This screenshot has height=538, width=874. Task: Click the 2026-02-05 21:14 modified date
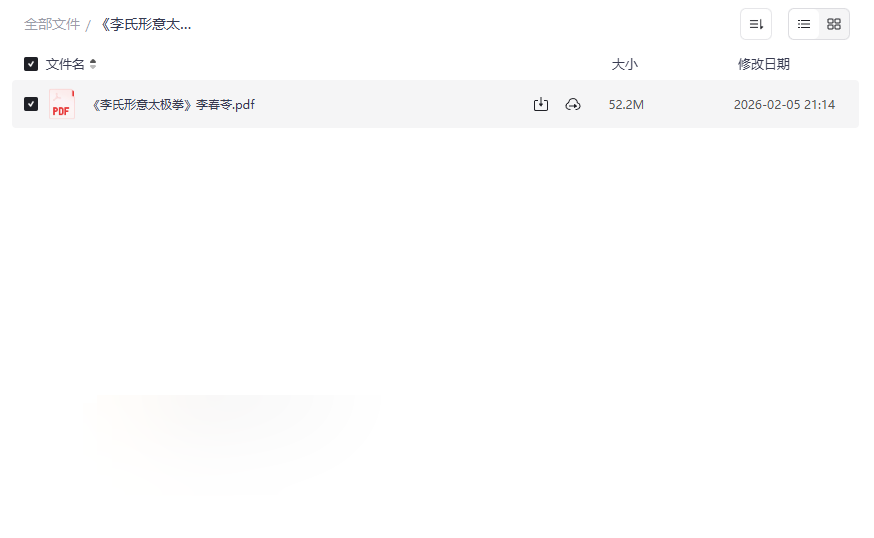pos(784,105)
